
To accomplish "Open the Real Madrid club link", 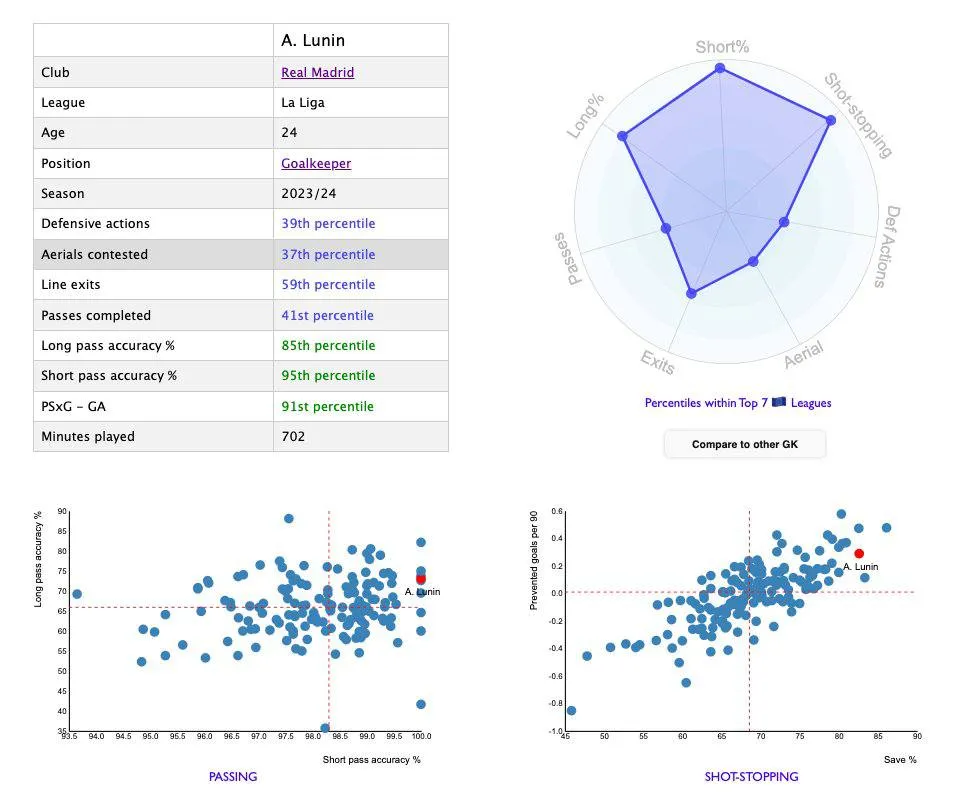I will pos(317,72).
